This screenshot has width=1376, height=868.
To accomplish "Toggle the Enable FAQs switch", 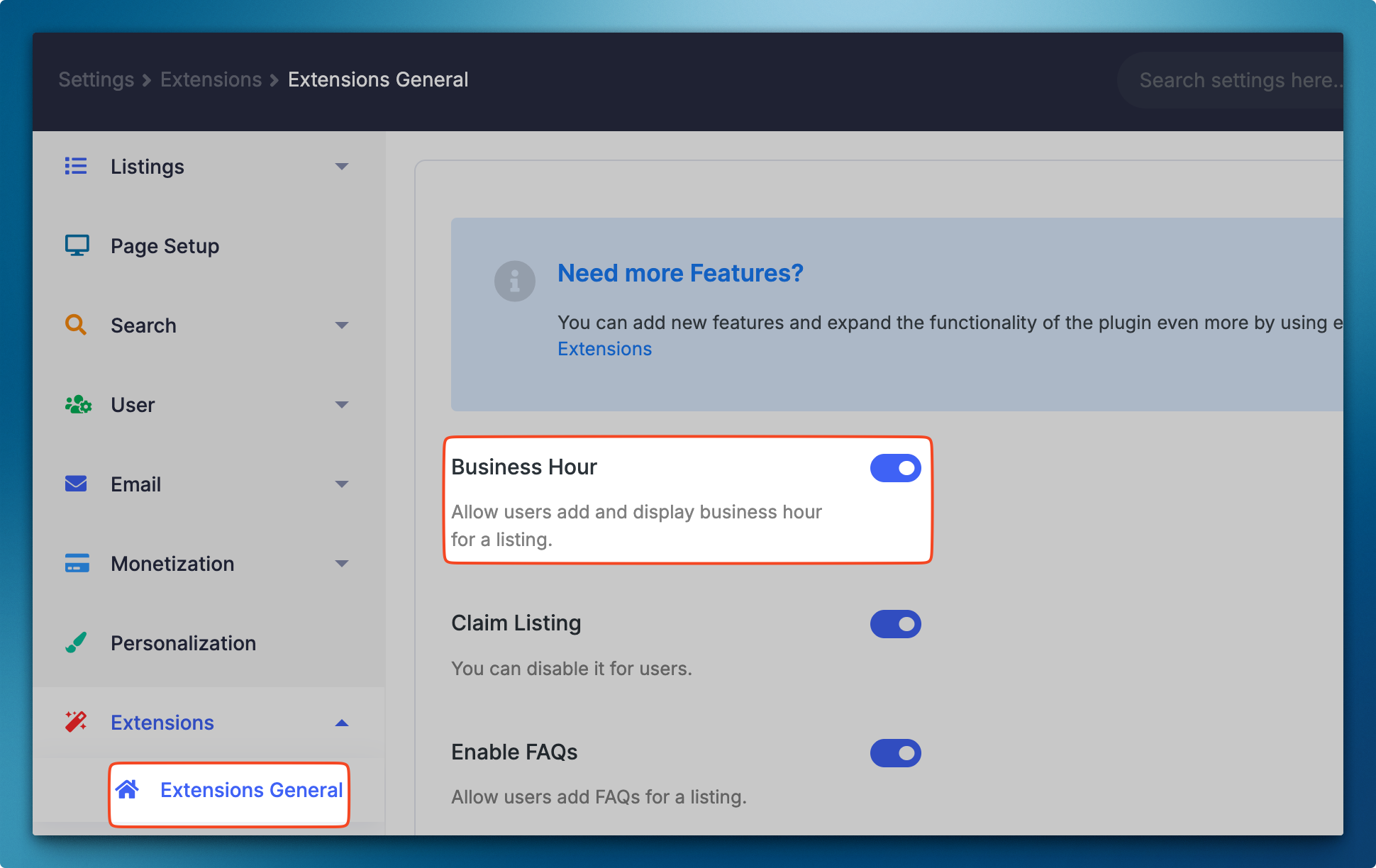I will (895, 753).
